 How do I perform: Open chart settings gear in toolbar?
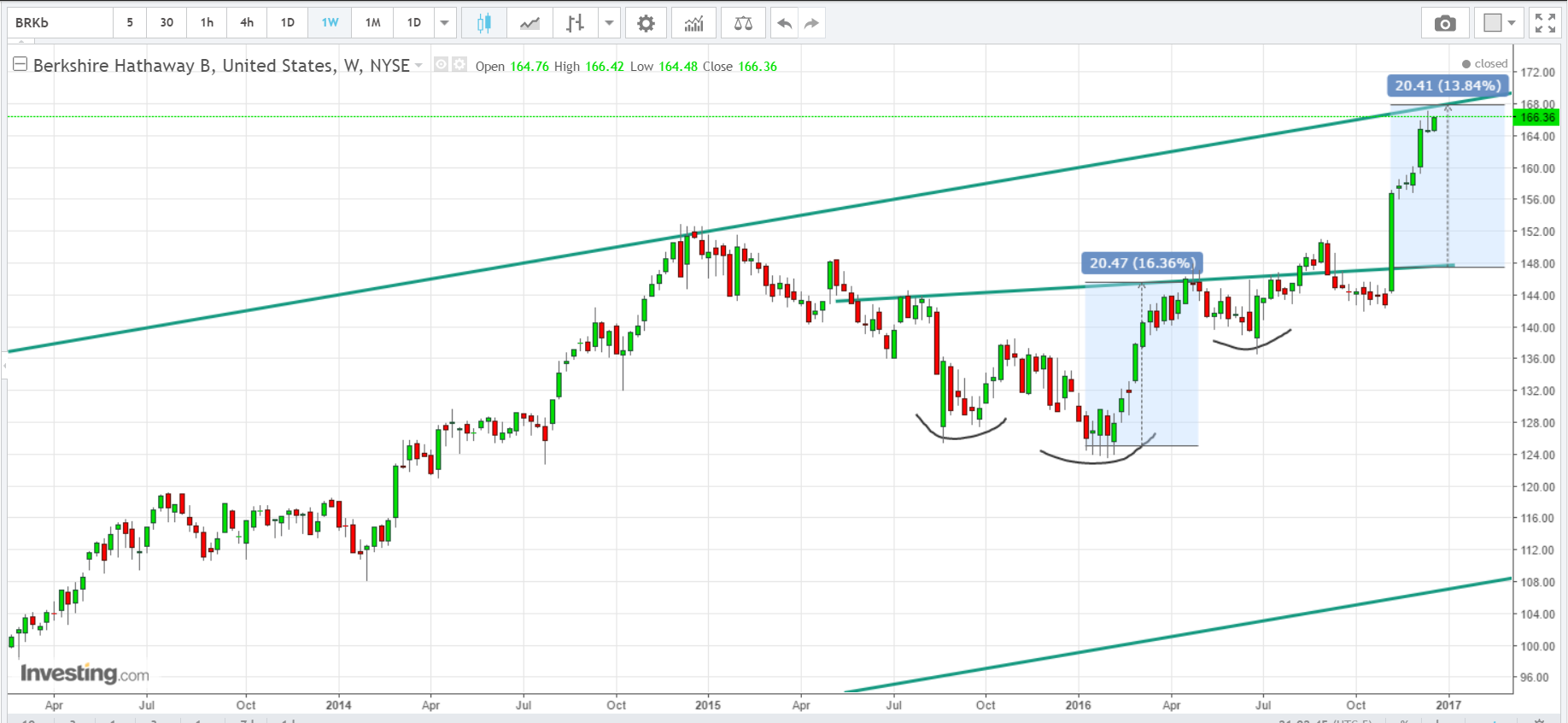[x=647, y=23]
